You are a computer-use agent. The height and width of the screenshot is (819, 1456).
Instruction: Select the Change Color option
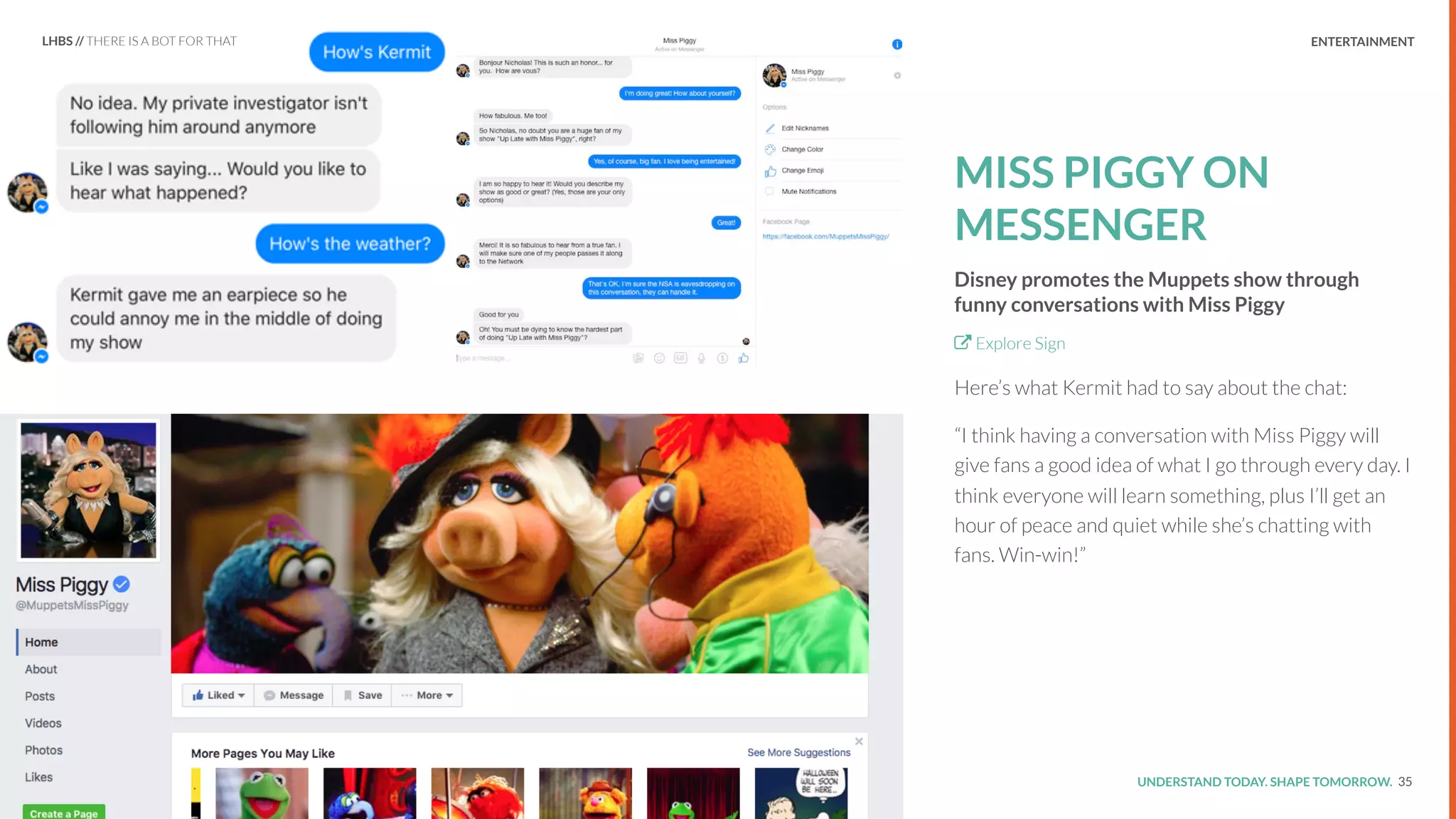coord(802,149)
